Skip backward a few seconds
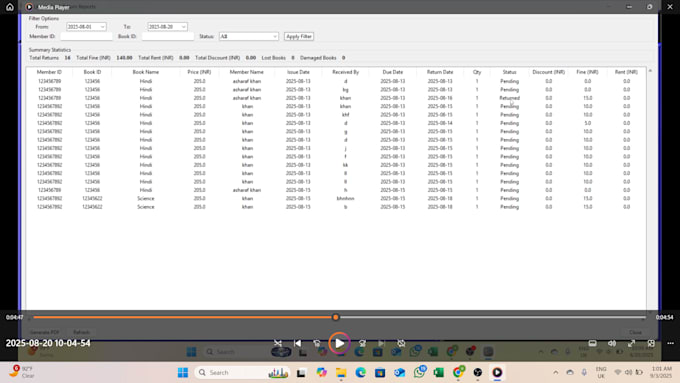Image resolution: width=680 pixels, height=383 pixels. (317, 343)
